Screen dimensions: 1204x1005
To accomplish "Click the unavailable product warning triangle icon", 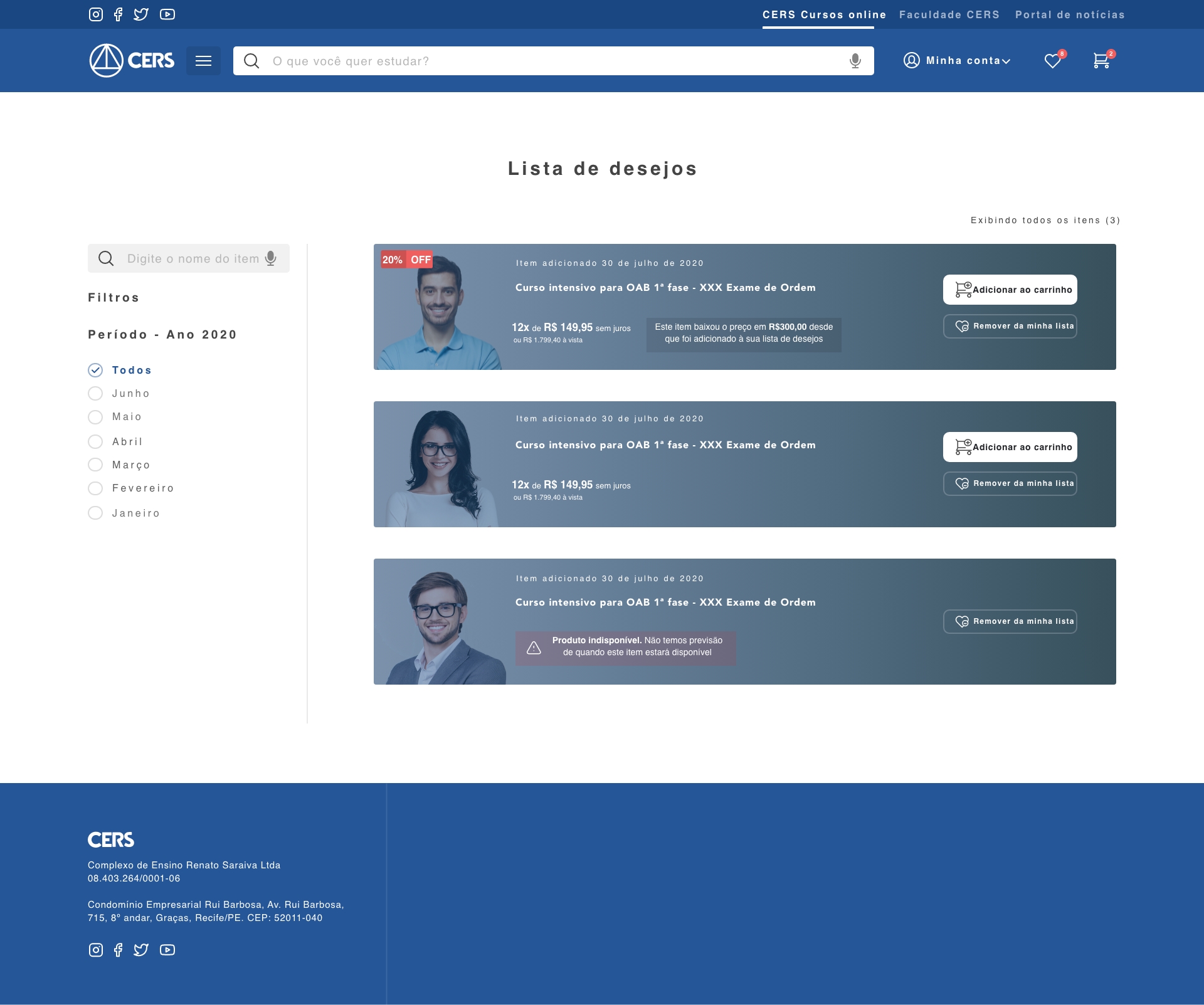I will pyautogui.click(x=534, y=648).
